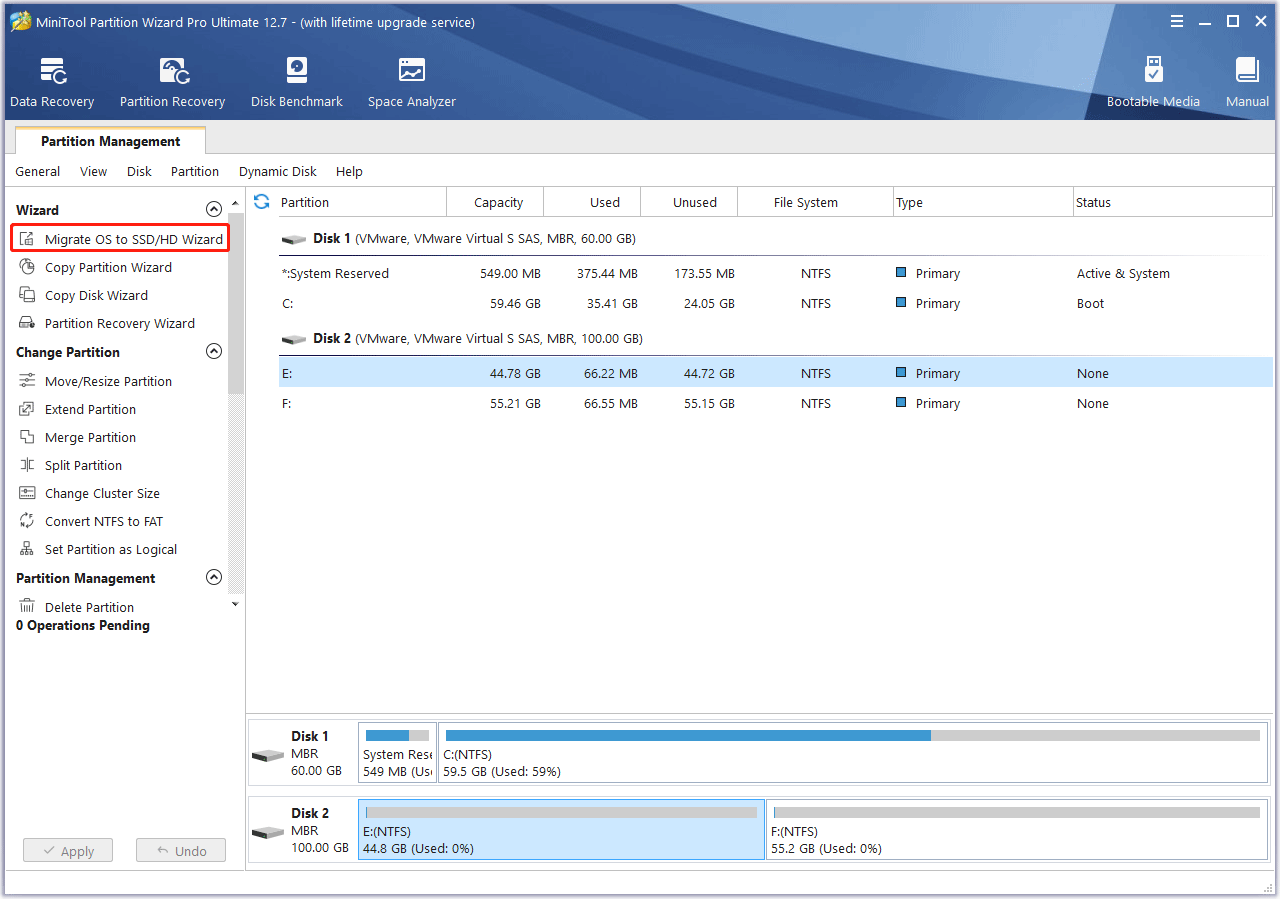The width and height of the screenshot is (1280, 899).
Task: Click Disk 1 drive icon in disk map
Action: pos(268,756)
